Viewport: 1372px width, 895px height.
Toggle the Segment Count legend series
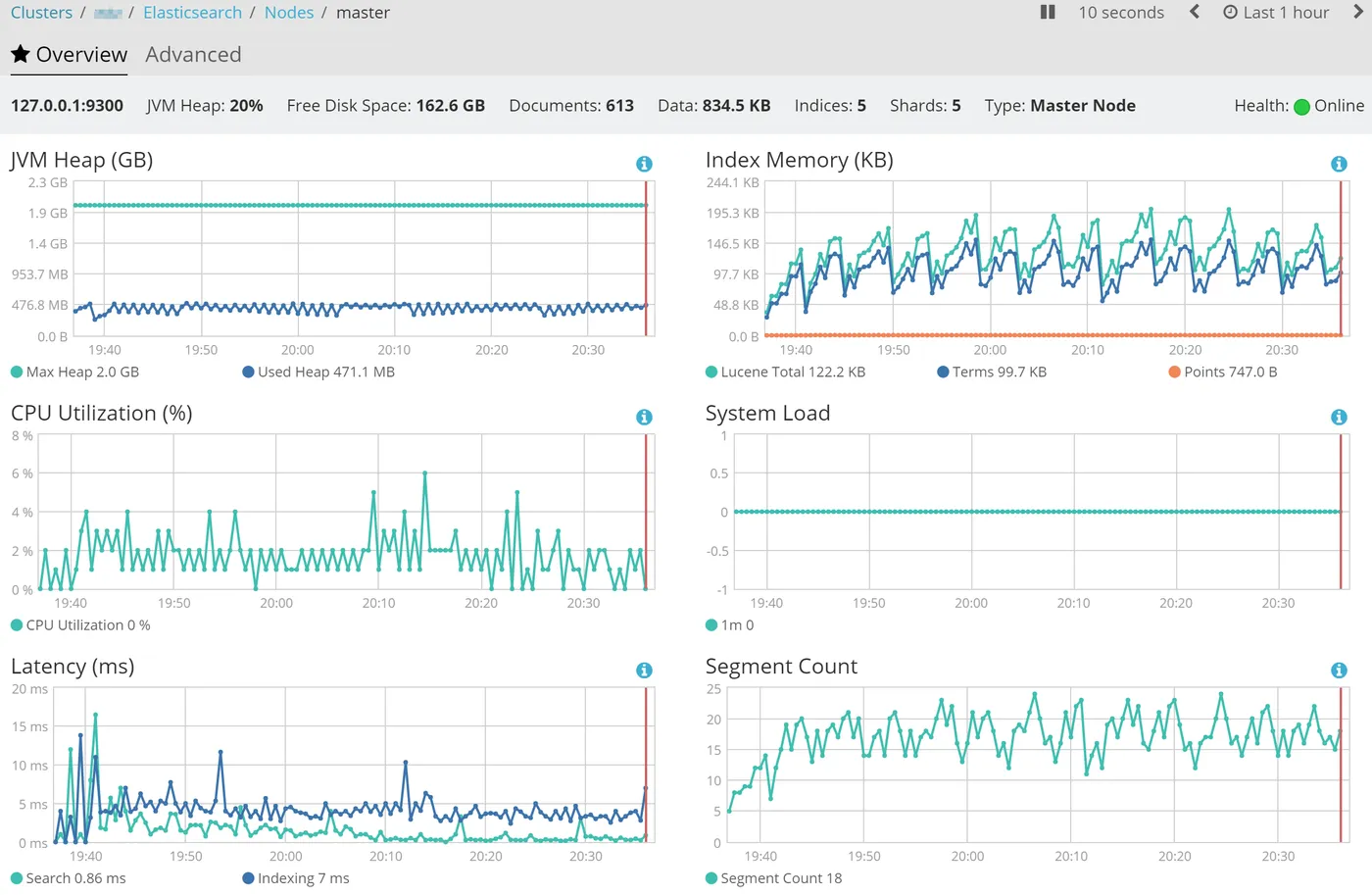point(774,877)
